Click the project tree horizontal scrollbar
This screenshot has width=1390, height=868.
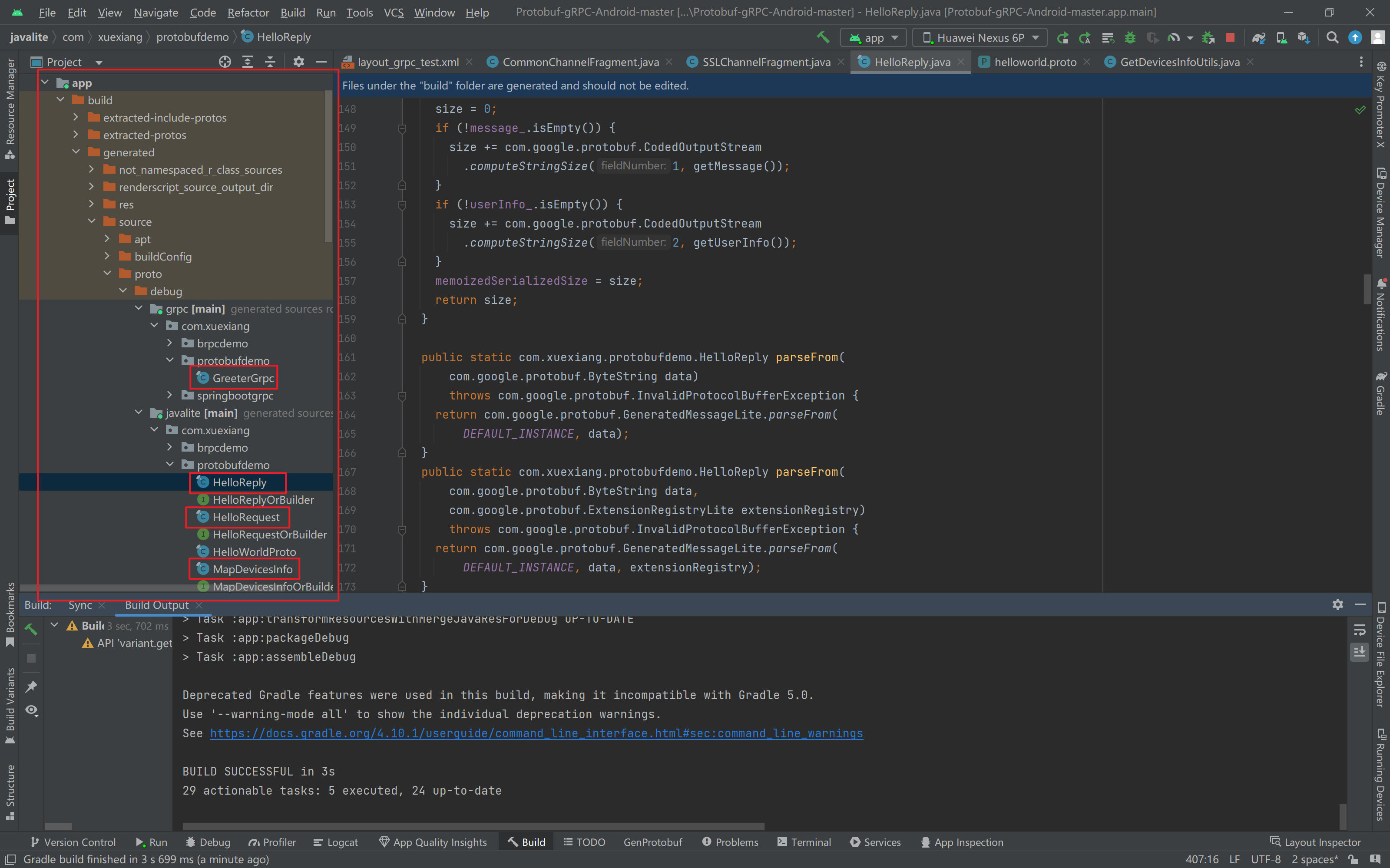coord(115,587)
